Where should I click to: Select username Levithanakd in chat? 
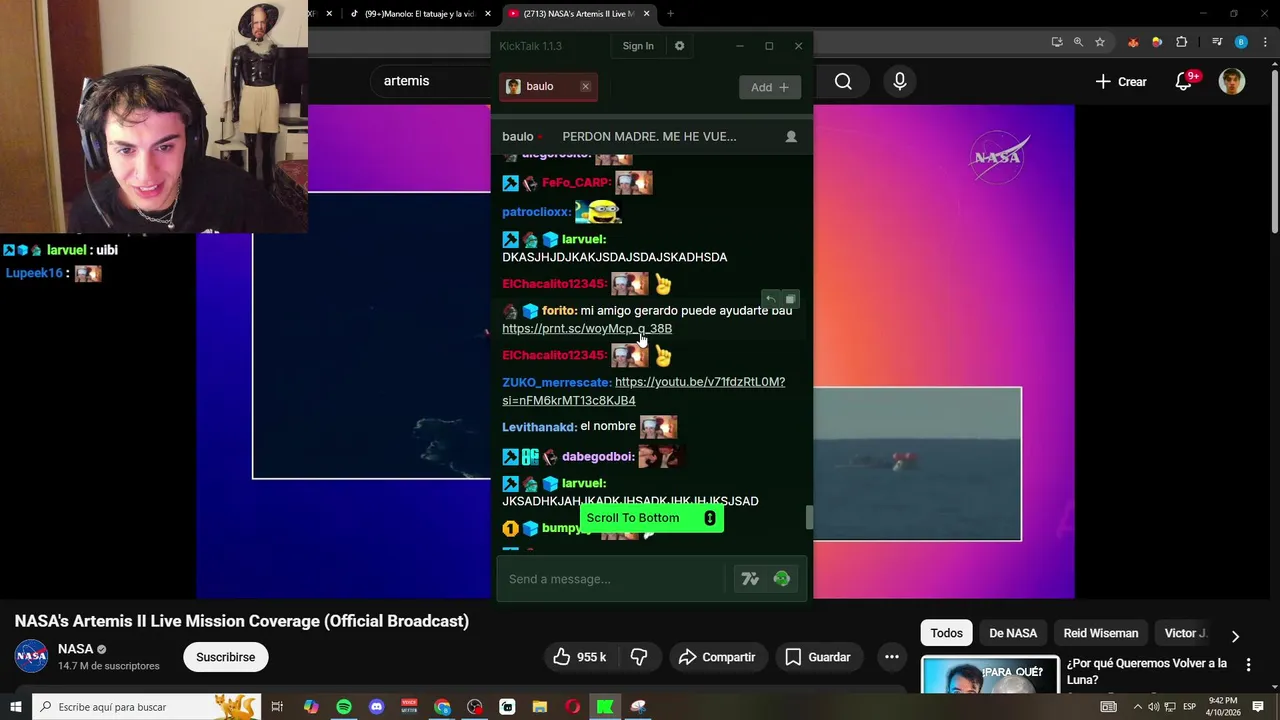538,427
